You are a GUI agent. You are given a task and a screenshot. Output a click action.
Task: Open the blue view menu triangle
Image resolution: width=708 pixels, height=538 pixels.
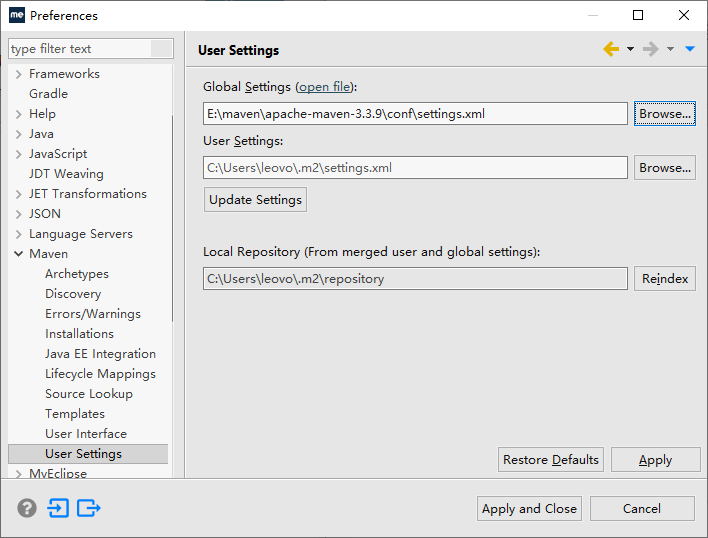tap(689, 49)
